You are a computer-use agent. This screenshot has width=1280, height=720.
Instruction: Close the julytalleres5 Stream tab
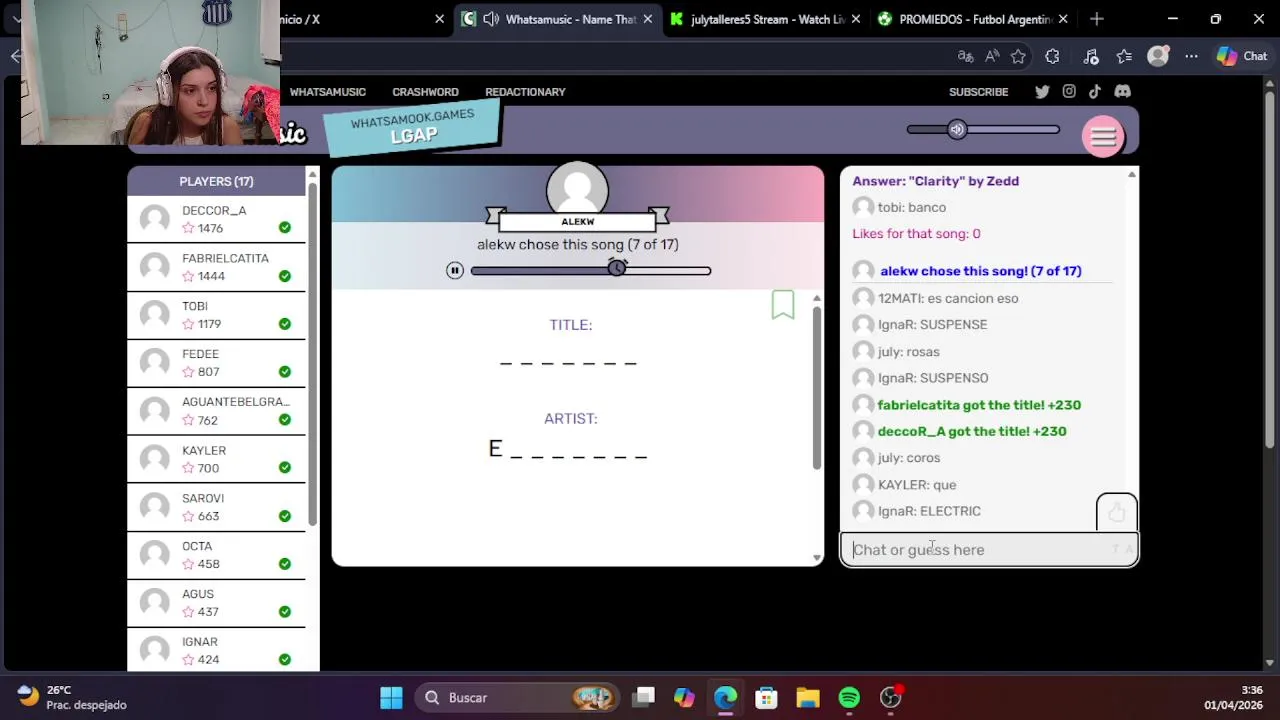pos(855,19)
